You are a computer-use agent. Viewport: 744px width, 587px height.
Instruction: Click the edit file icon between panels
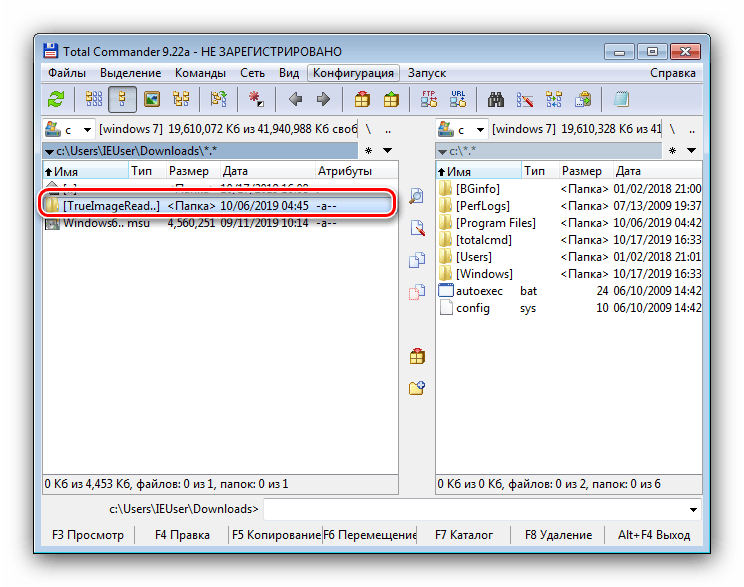click(417, 228)
